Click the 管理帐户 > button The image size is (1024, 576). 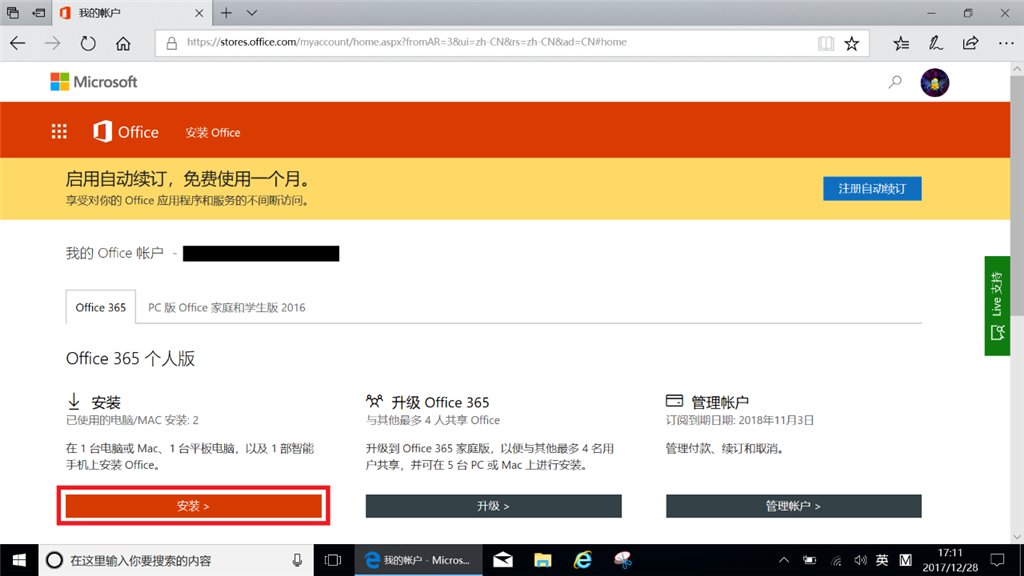point(793,506)
